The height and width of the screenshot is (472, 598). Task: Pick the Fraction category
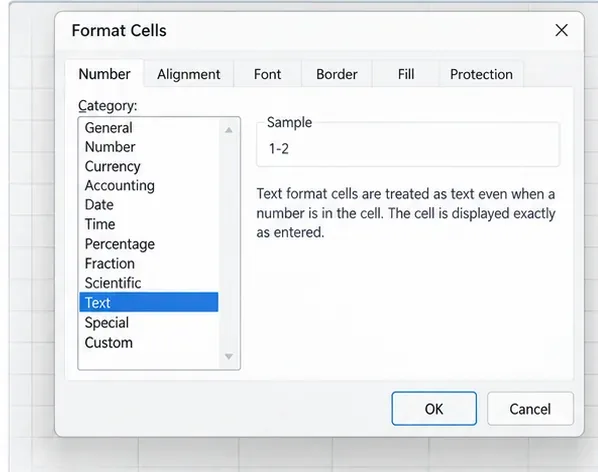click(149, 263)
